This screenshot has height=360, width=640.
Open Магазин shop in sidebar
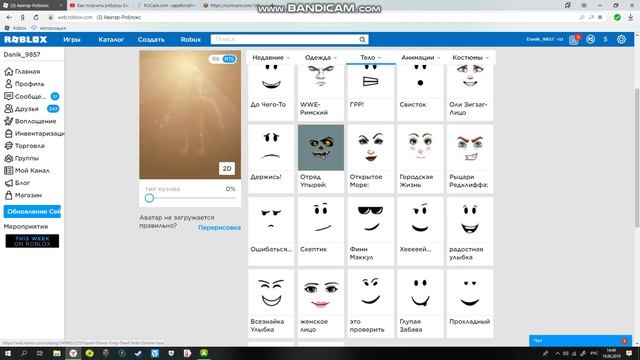tap(23, 195)
